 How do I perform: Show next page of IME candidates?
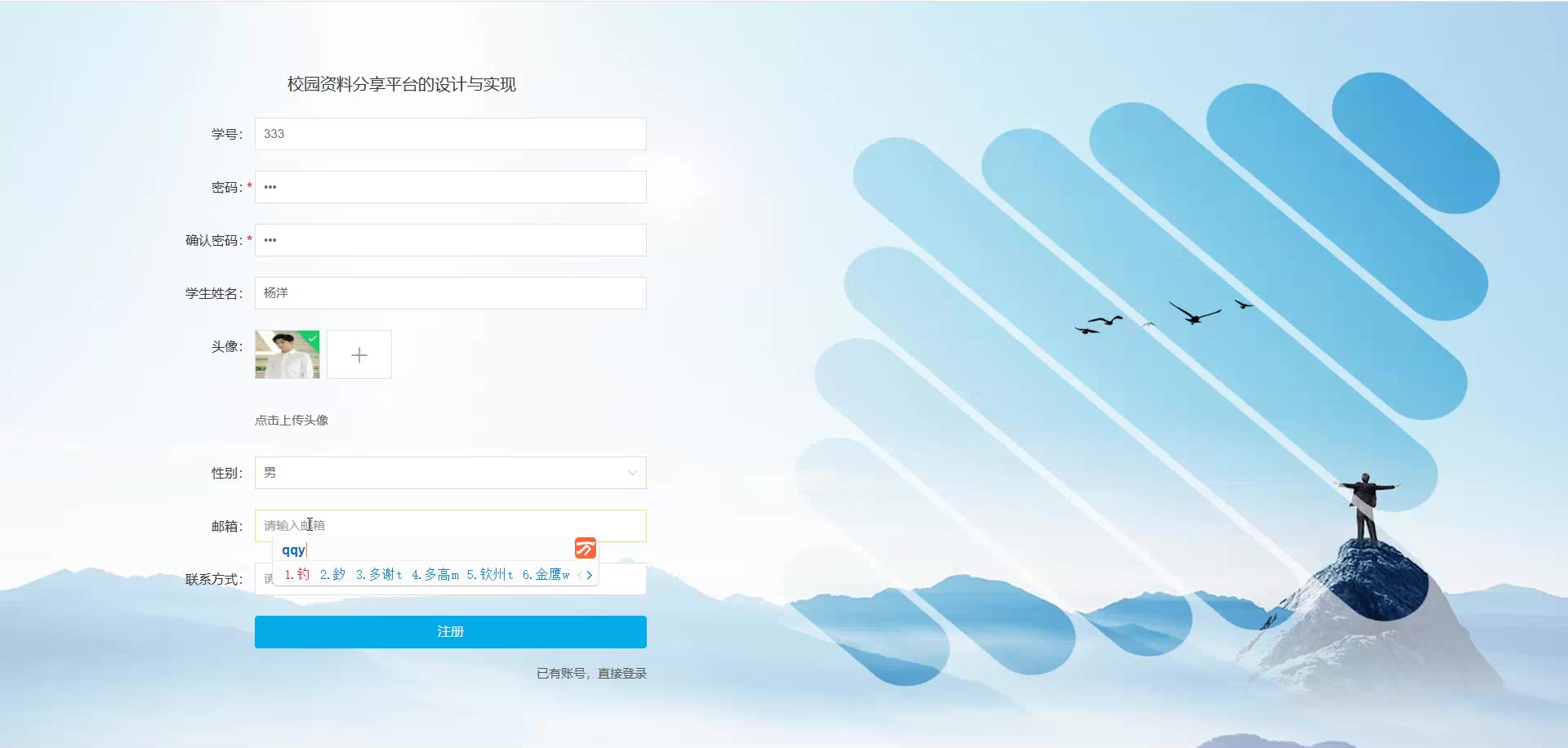coord(590,575)
